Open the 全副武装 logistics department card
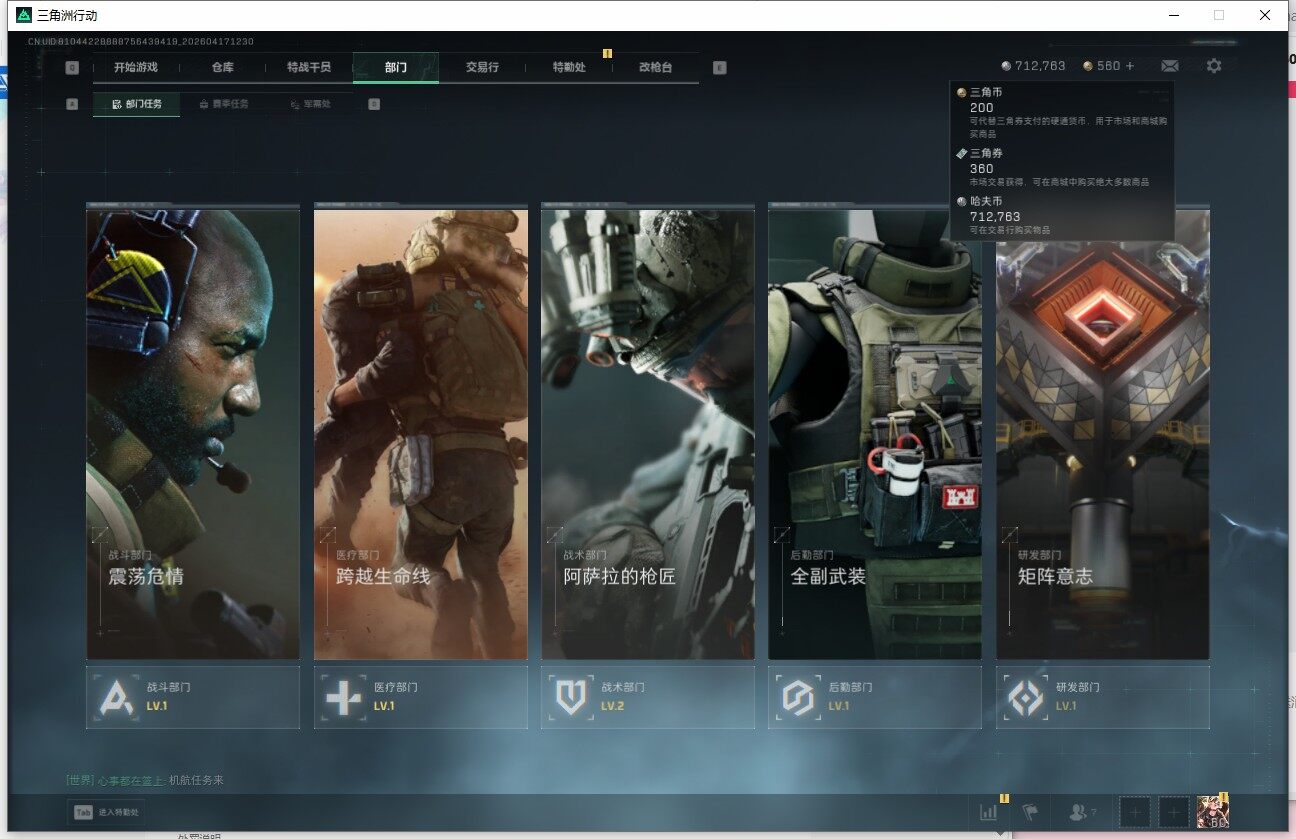This screenshot has height=839, width=1296. pyautogui.click(x=875, y=434)
